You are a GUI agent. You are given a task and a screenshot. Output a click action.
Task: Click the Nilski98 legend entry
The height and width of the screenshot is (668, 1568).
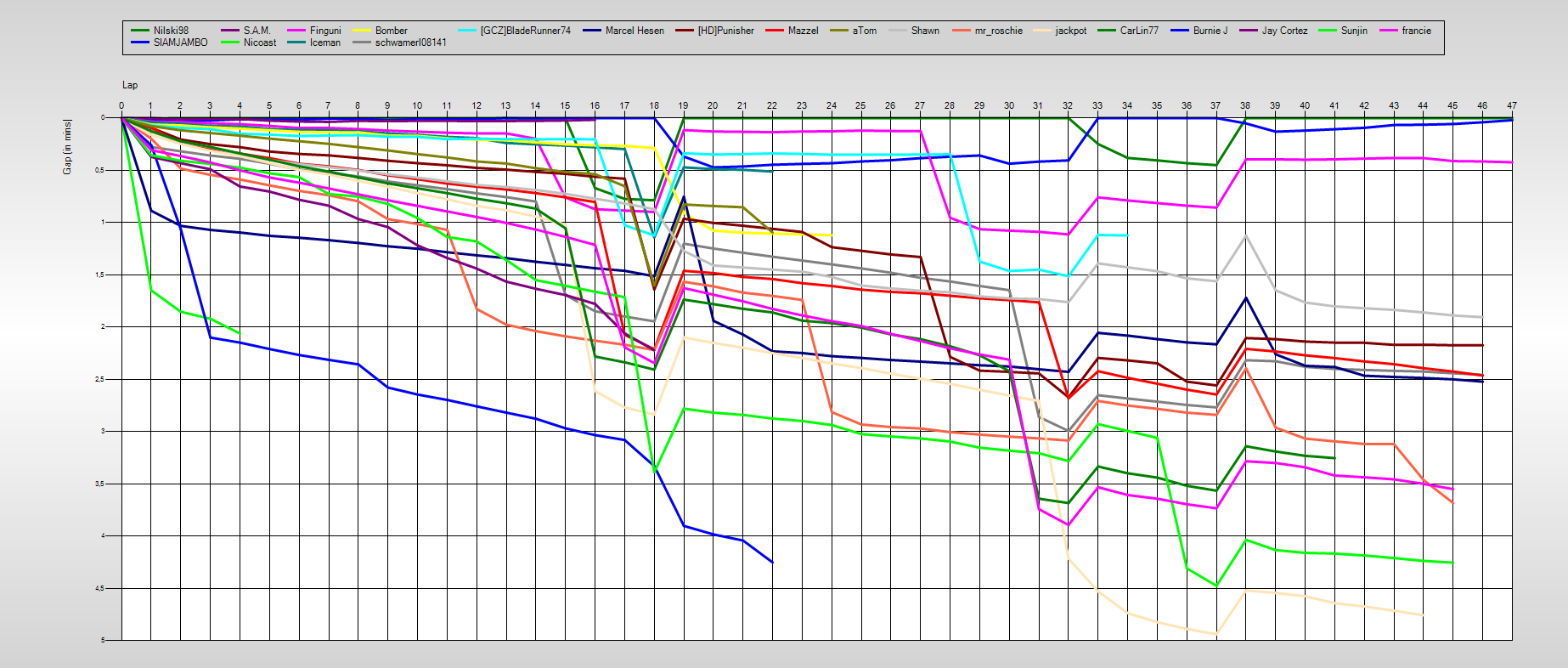171,31
